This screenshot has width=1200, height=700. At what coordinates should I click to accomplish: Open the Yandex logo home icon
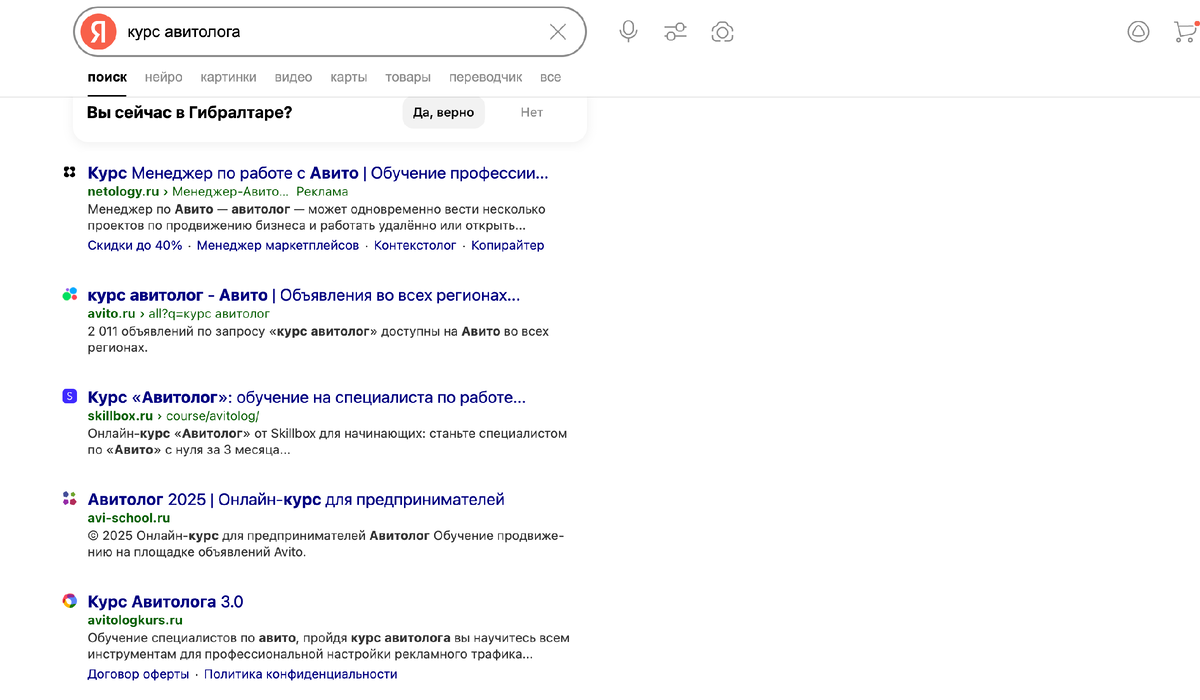[x=98, y=32]
